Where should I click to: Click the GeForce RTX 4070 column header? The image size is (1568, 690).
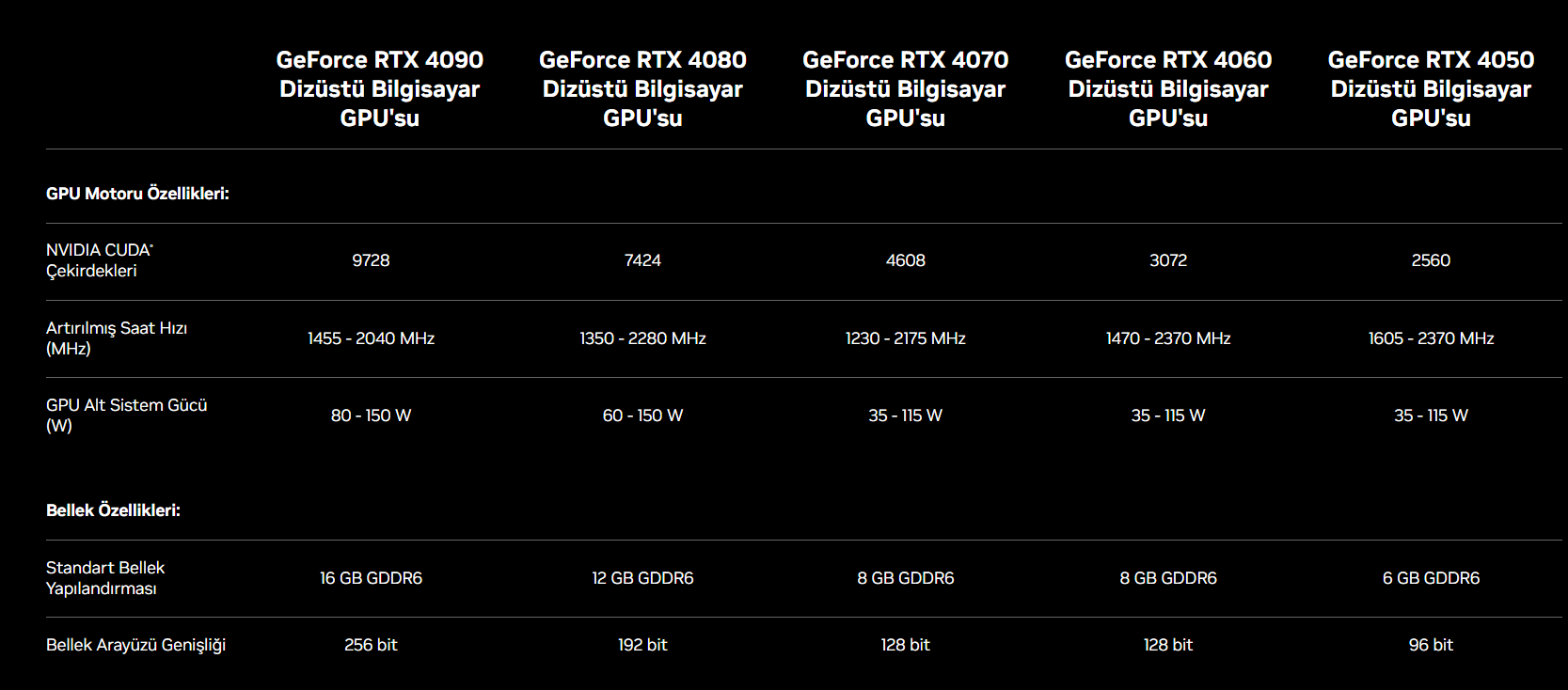(905, 88)
